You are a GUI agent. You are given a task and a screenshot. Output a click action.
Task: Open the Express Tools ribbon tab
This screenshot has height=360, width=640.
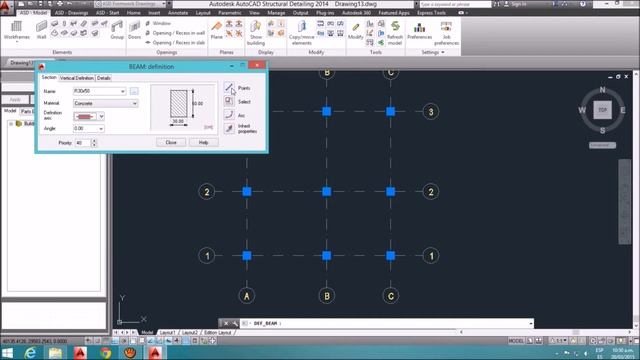pyautogui.click(x=431, y=13)
